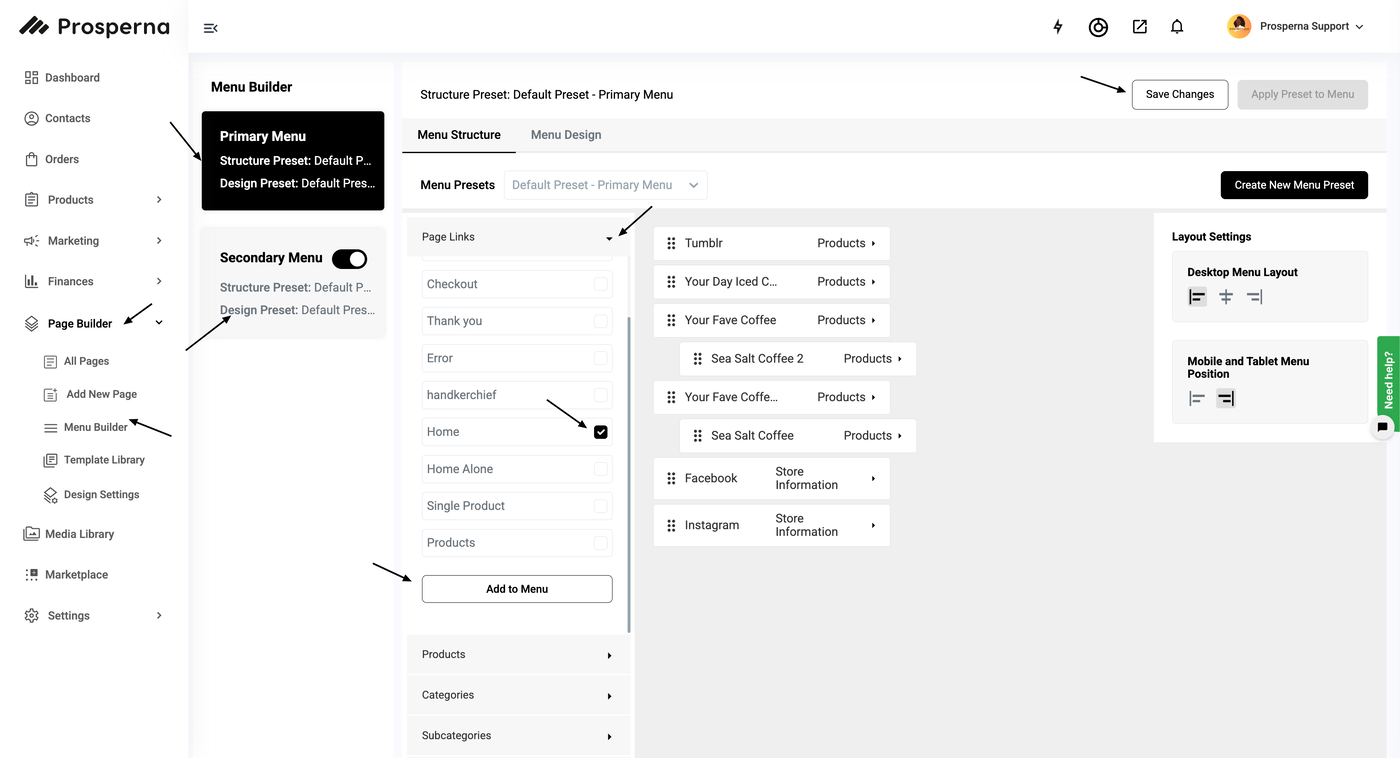
Task: Click the open-in-new-window icon in header
Action: tap(1139, 27)
